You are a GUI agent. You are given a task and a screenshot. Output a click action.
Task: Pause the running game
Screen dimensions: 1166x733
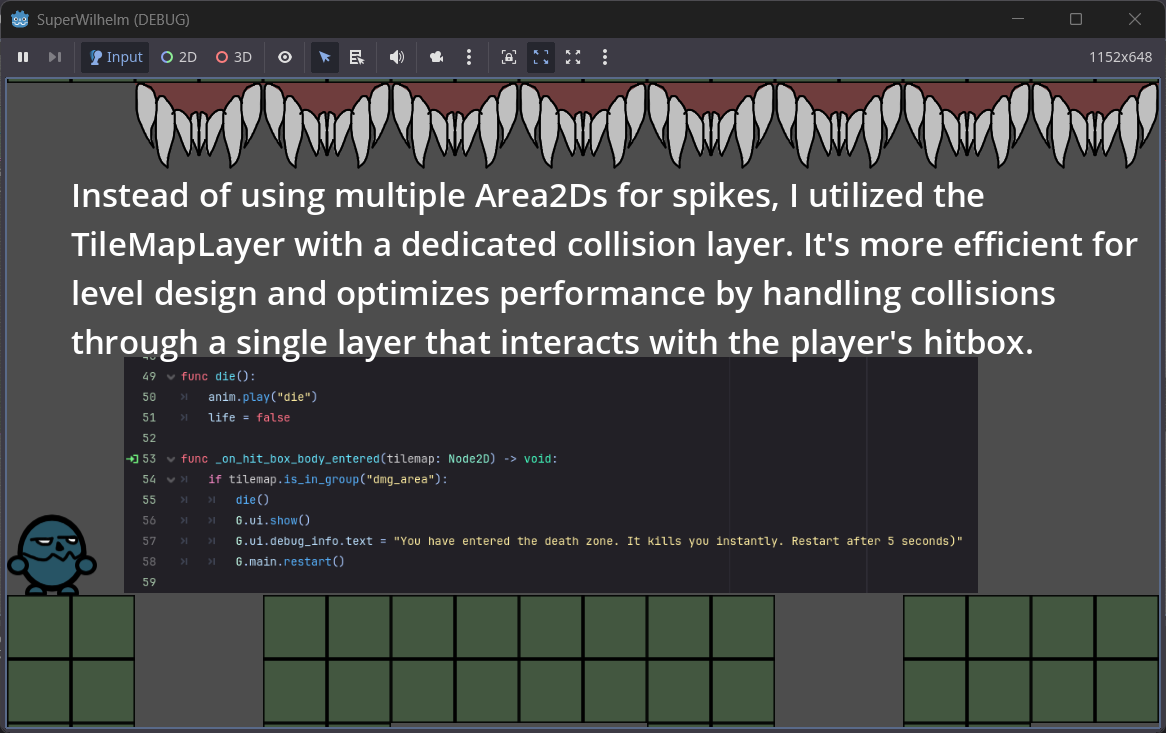click(23, 57)
